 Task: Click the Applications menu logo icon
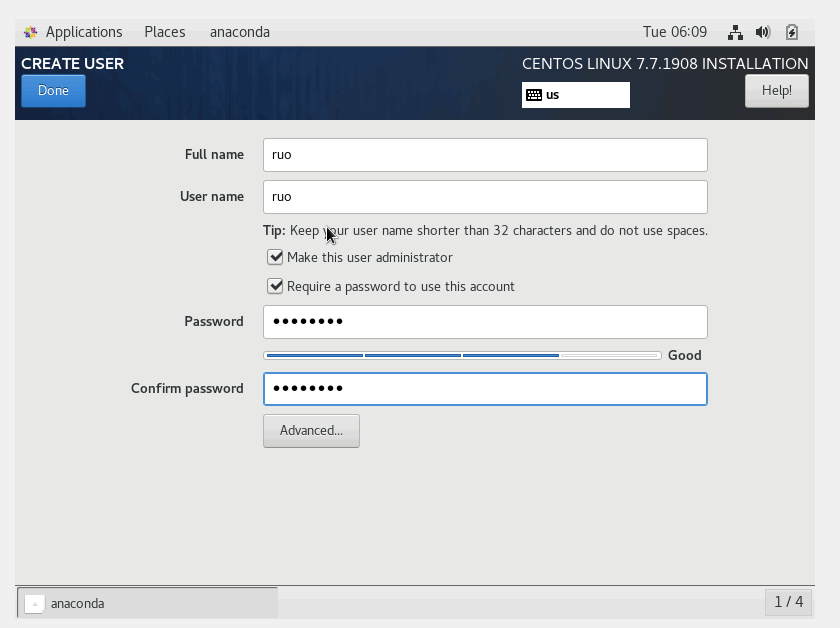pyautogui.click(x=31, y=32)
